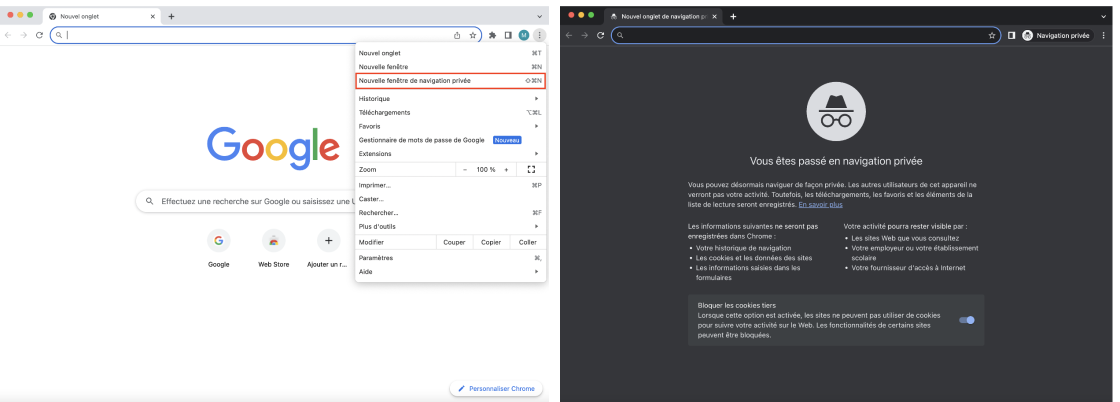Expand the Aide submenu

[451, 271]
